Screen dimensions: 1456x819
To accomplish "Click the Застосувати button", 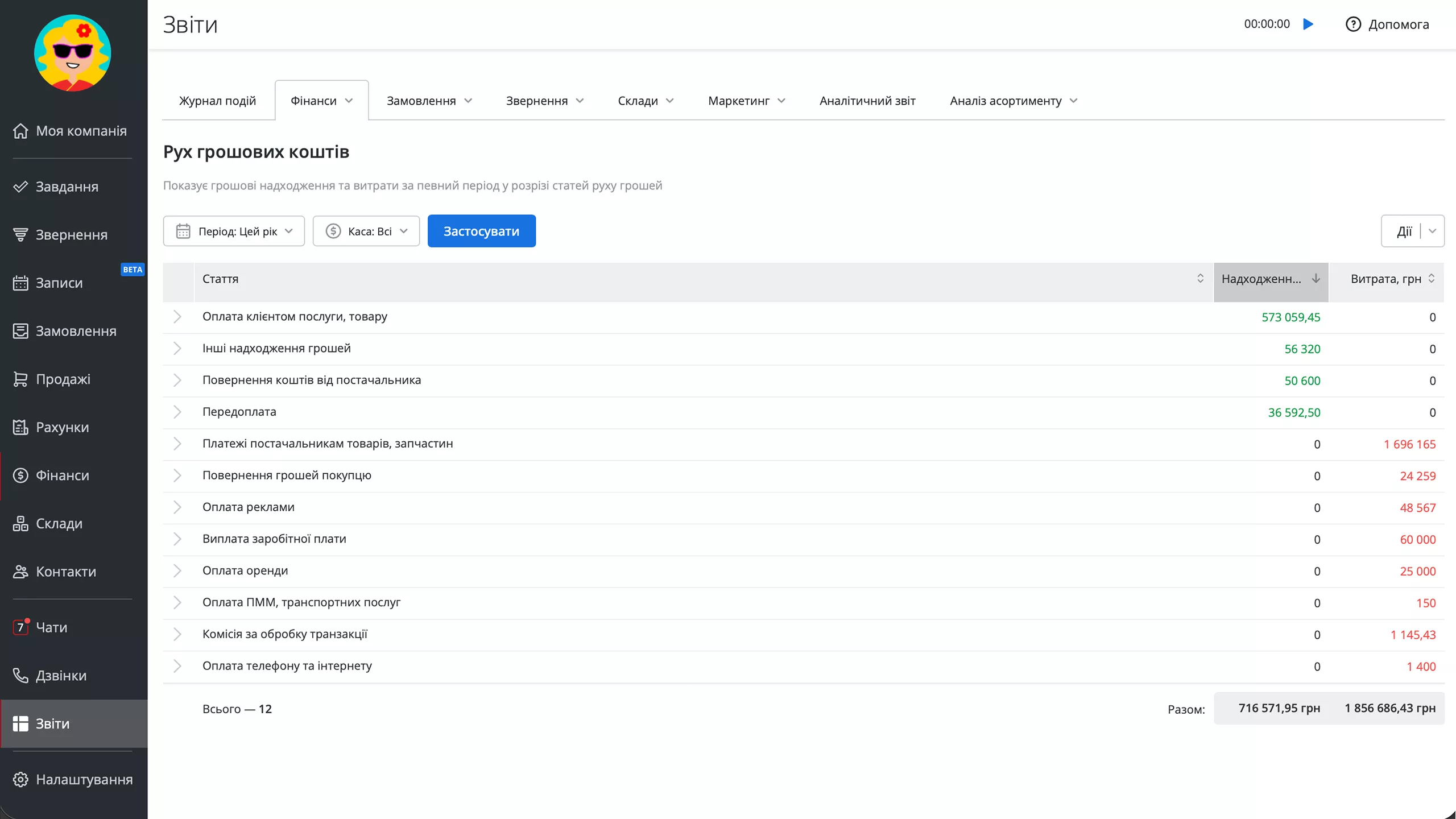I will point(481,231).
